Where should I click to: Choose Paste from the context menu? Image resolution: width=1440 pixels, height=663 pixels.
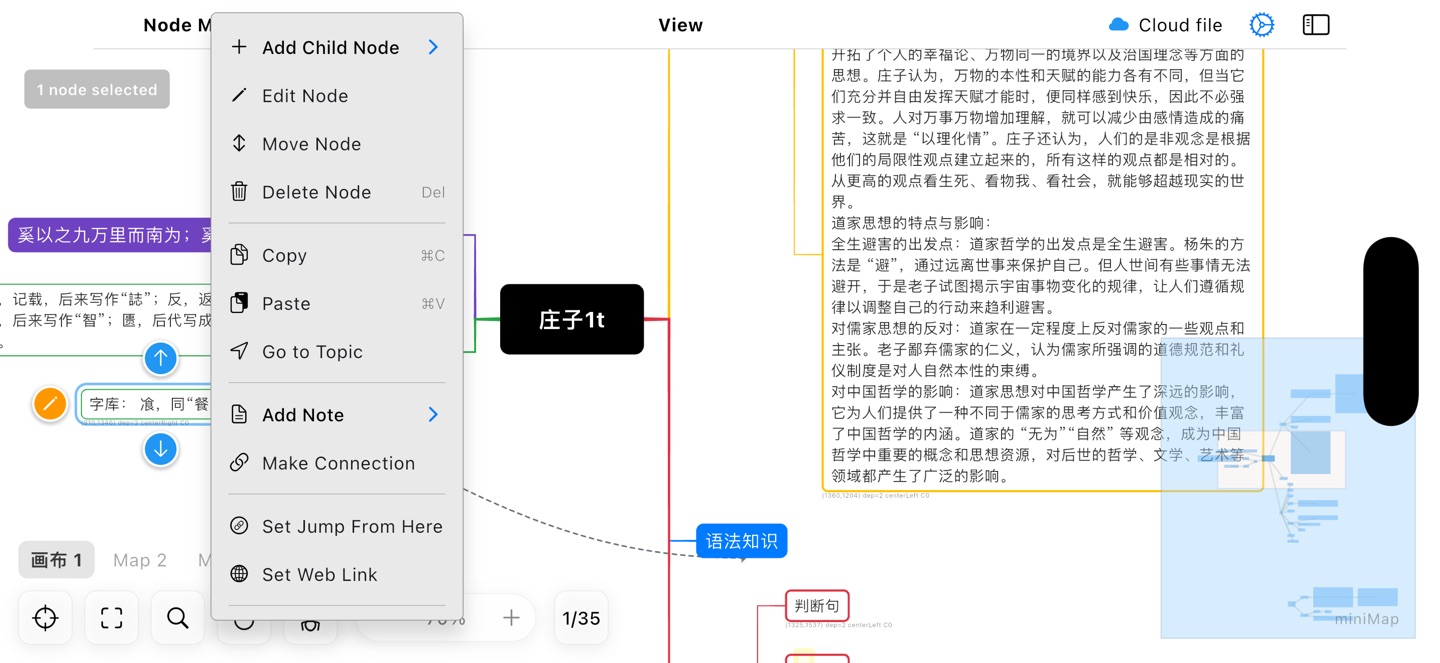tap(337, 303)
